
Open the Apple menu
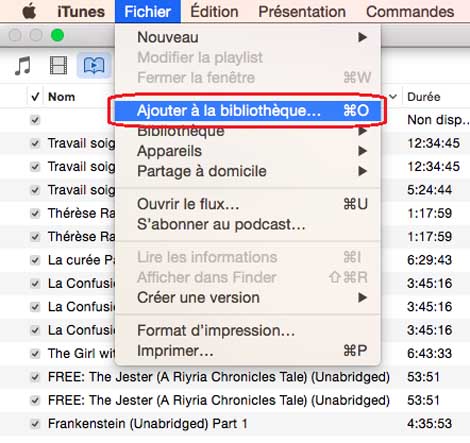(x=30, y=12)
